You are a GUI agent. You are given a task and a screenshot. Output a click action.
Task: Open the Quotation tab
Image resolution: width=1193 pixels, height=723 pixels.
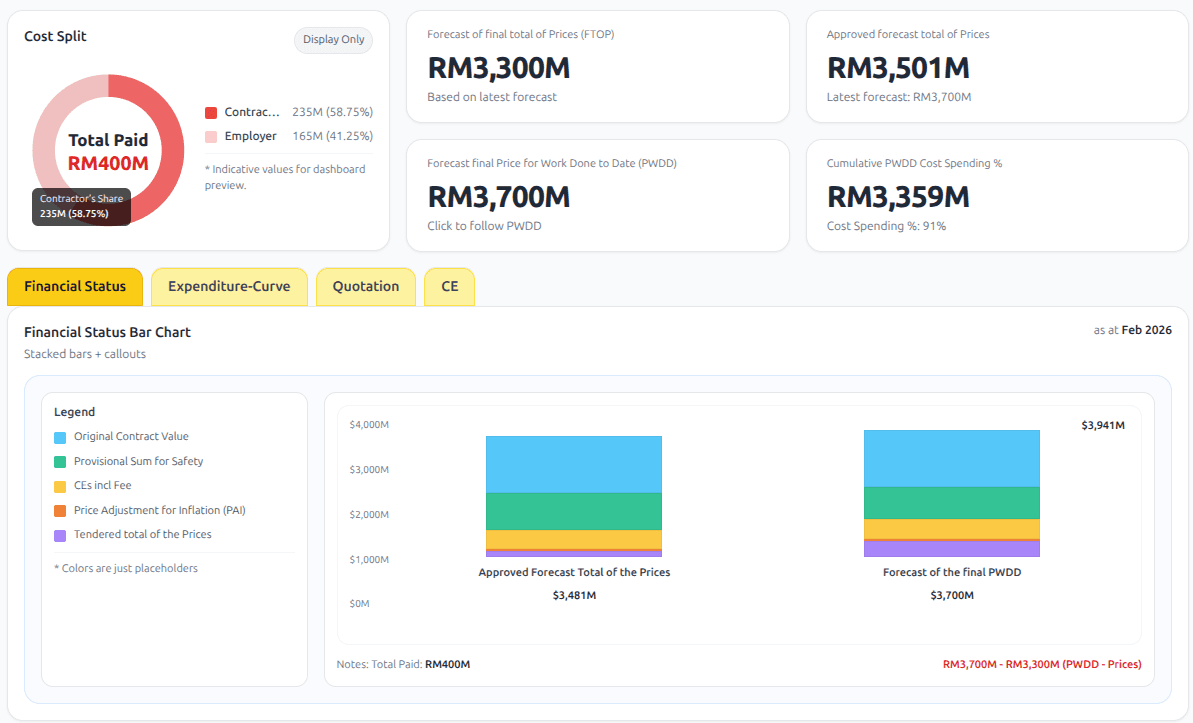366,287
